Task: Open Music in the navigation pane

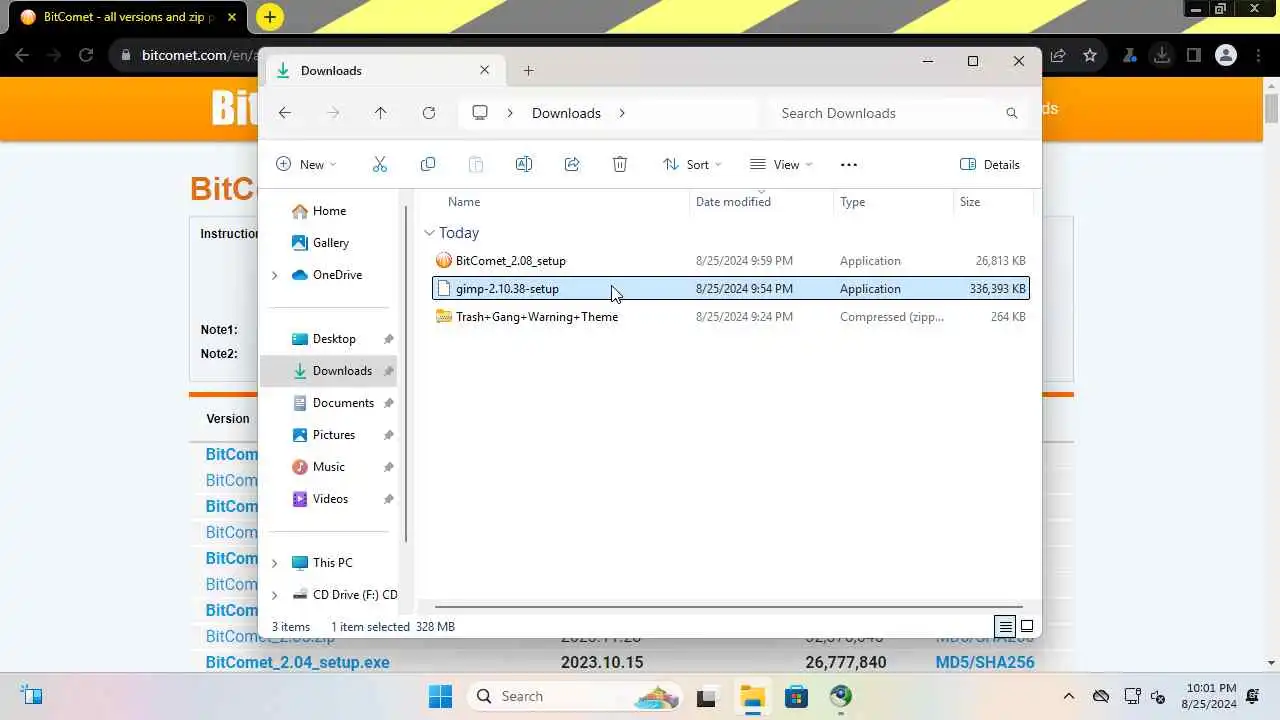Action: pos(330,467)
